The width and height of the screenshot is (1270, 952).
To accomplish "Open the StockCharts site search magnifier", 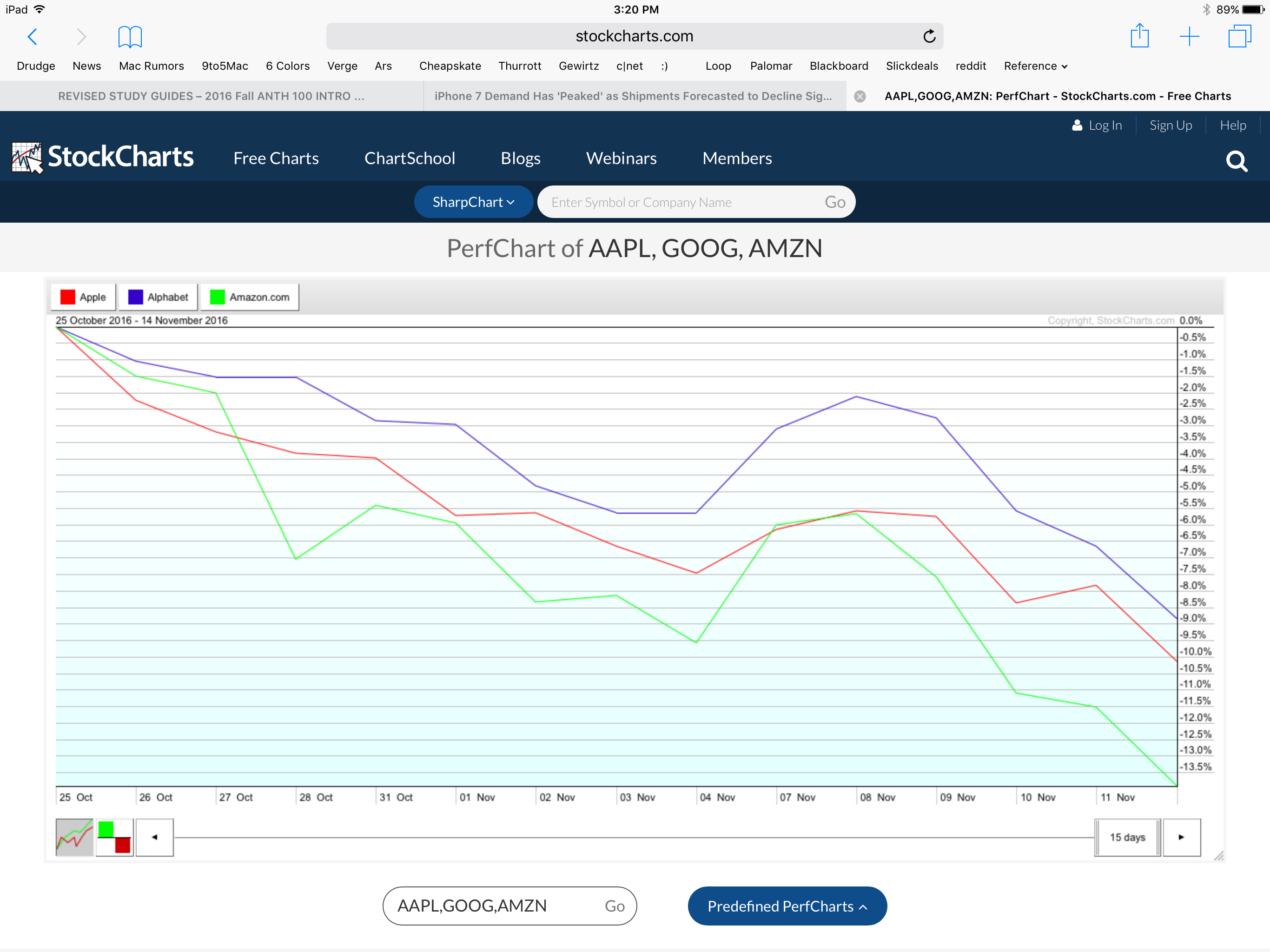I will [1237, 161].
